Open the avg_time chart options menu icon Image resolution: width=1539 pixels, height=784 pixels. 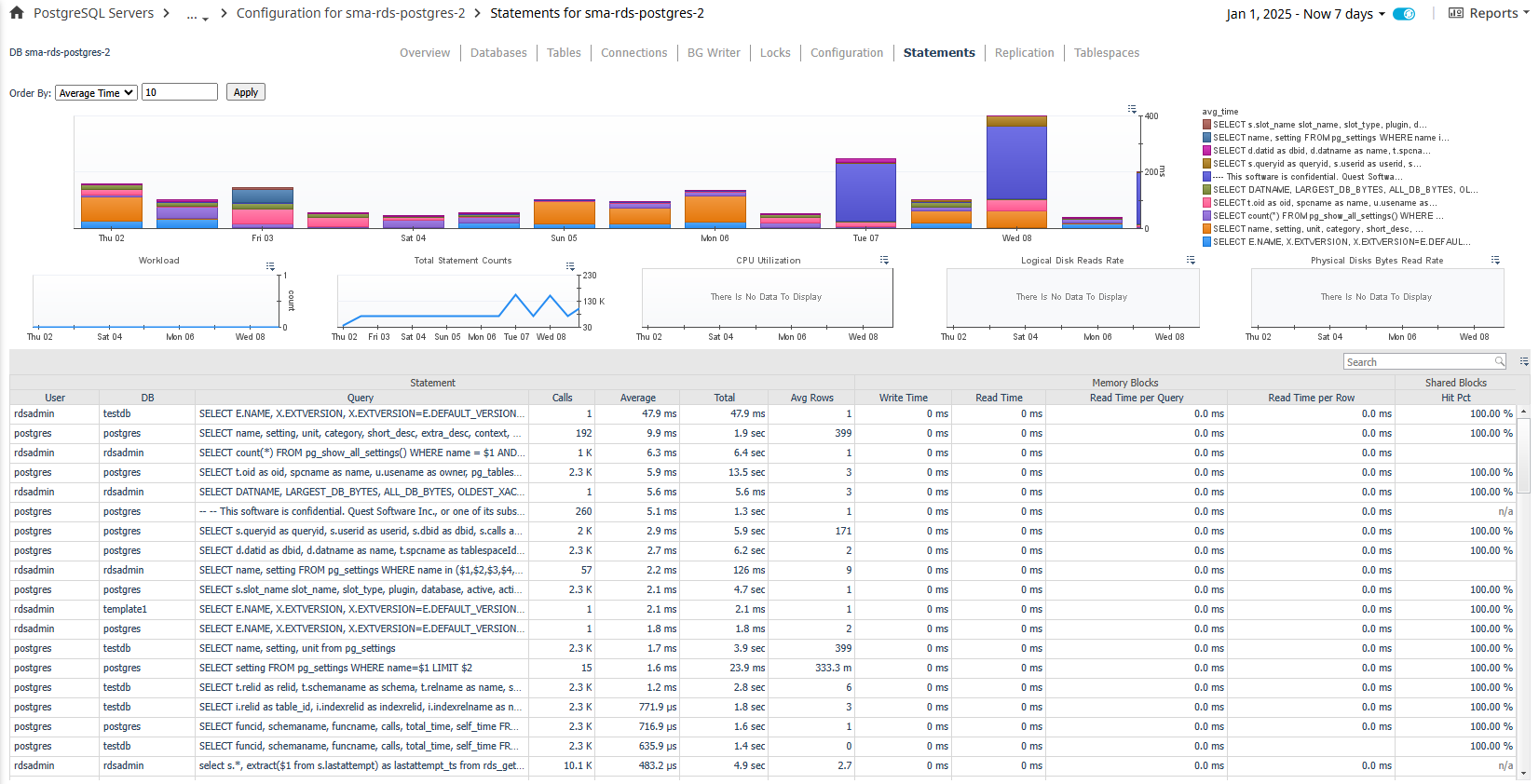click(x=1132, y=109)
